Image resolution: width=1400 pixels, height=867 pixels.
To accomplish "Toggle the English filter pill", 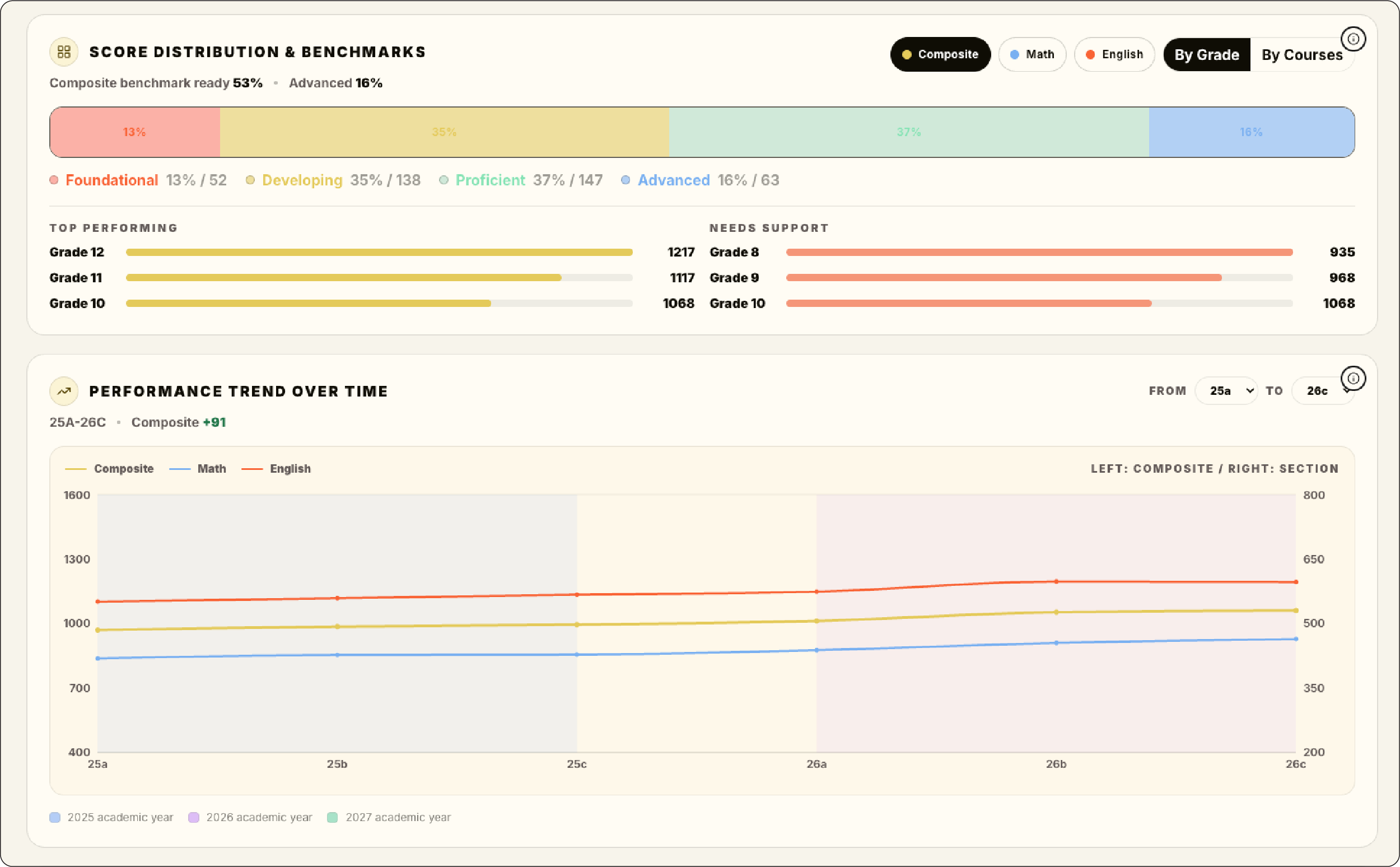I will [x=1114, y=54].
